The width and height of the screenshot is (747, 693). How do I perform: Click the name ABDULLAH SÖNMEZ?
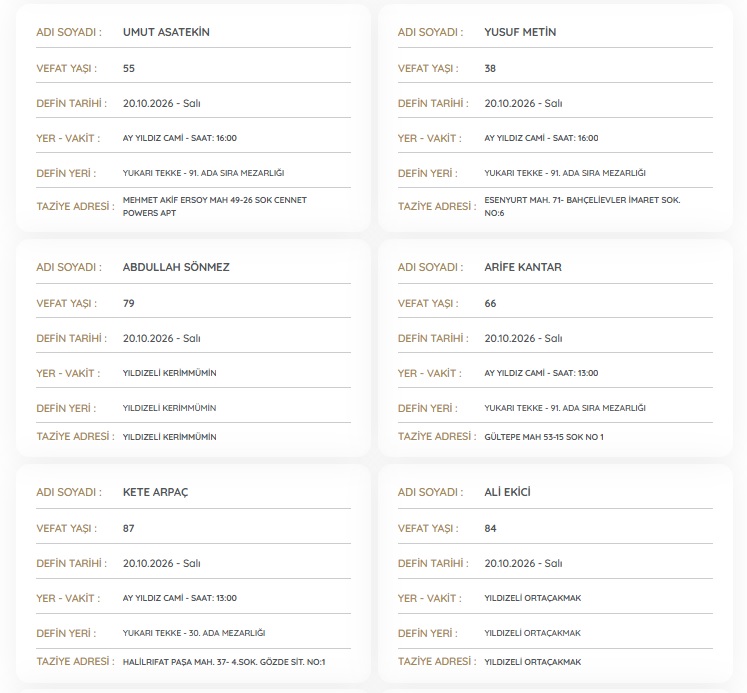click(176, 267)
